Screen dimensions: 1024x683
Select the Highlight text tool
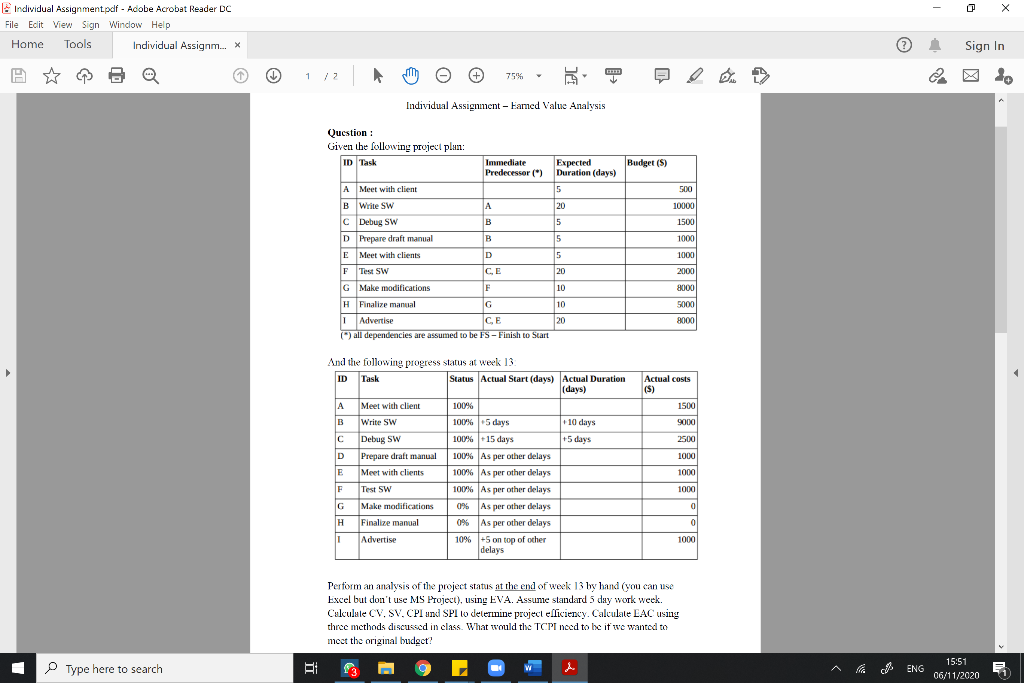[x=696, y=75]
